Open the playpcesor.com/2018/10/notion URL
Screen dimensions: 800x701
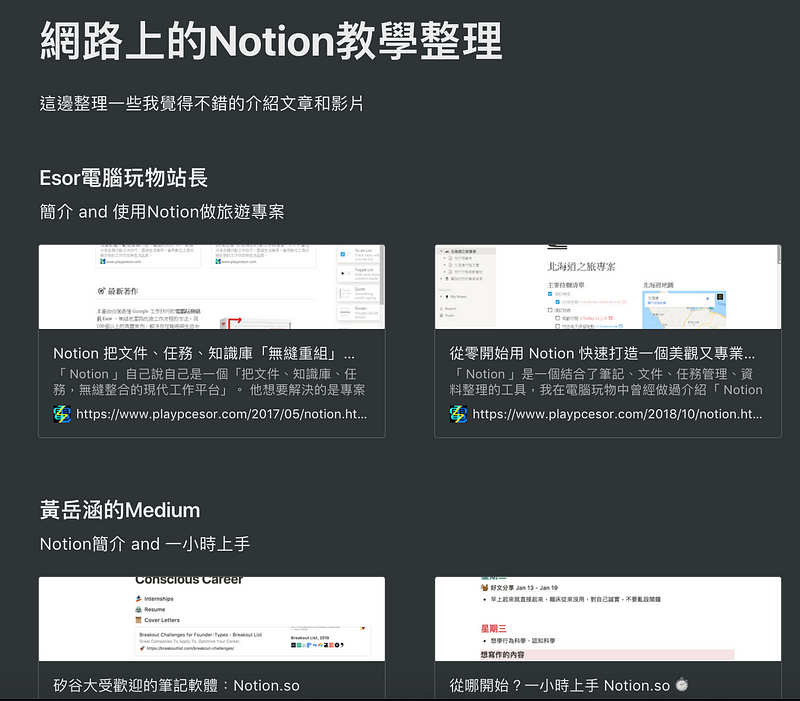(x=617, y=414)
